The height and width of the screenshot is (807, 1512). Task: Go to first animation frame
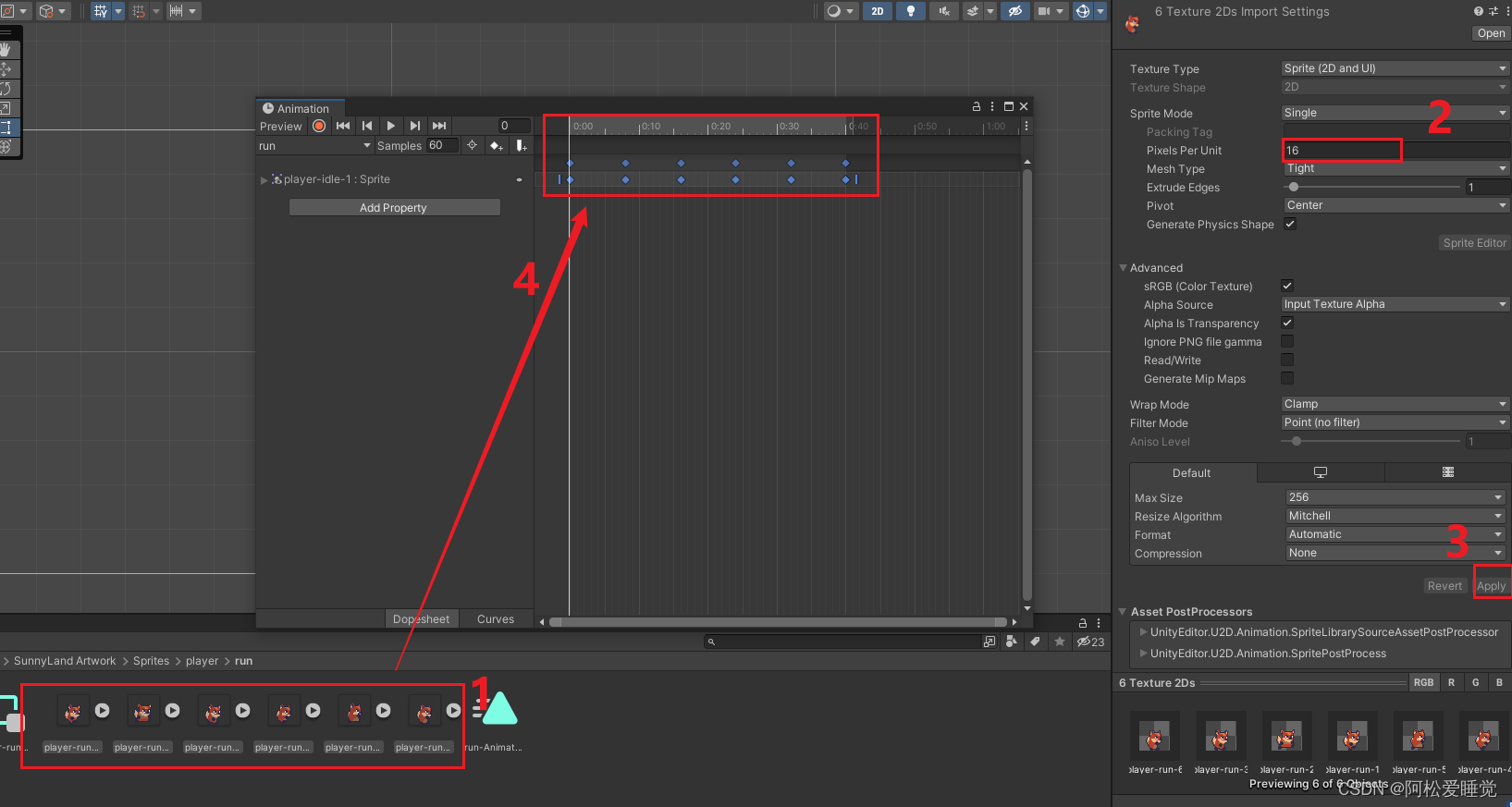343,126
